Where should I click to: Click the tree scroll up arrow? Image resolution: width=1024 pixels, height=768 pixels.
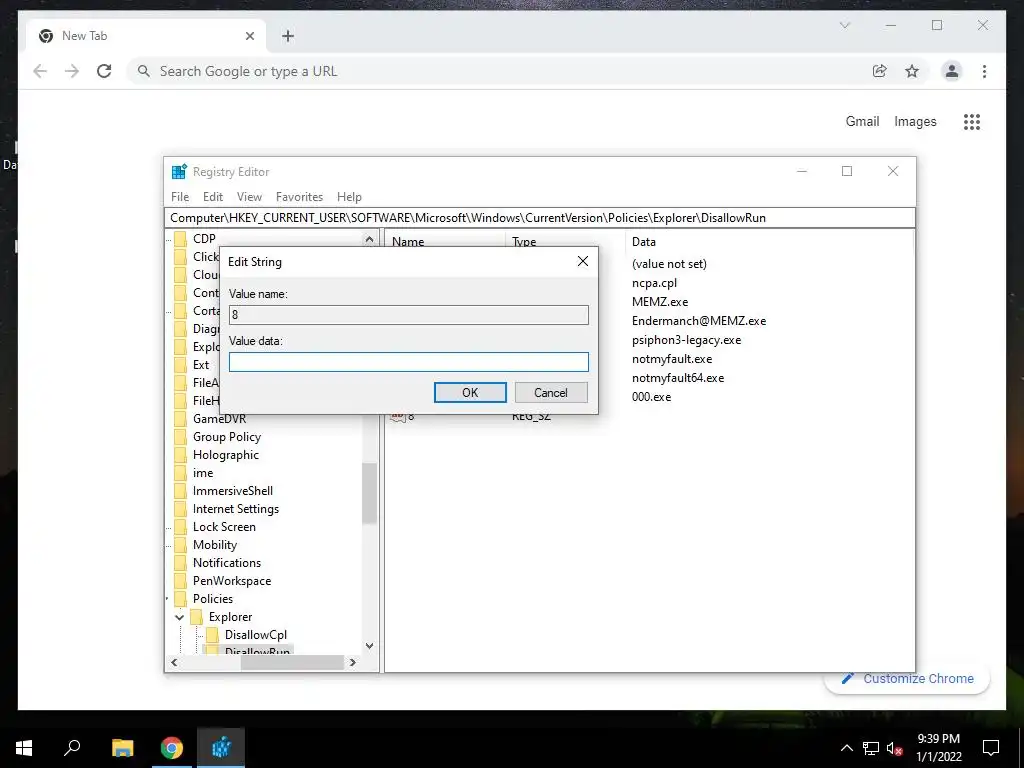(369, 239)
